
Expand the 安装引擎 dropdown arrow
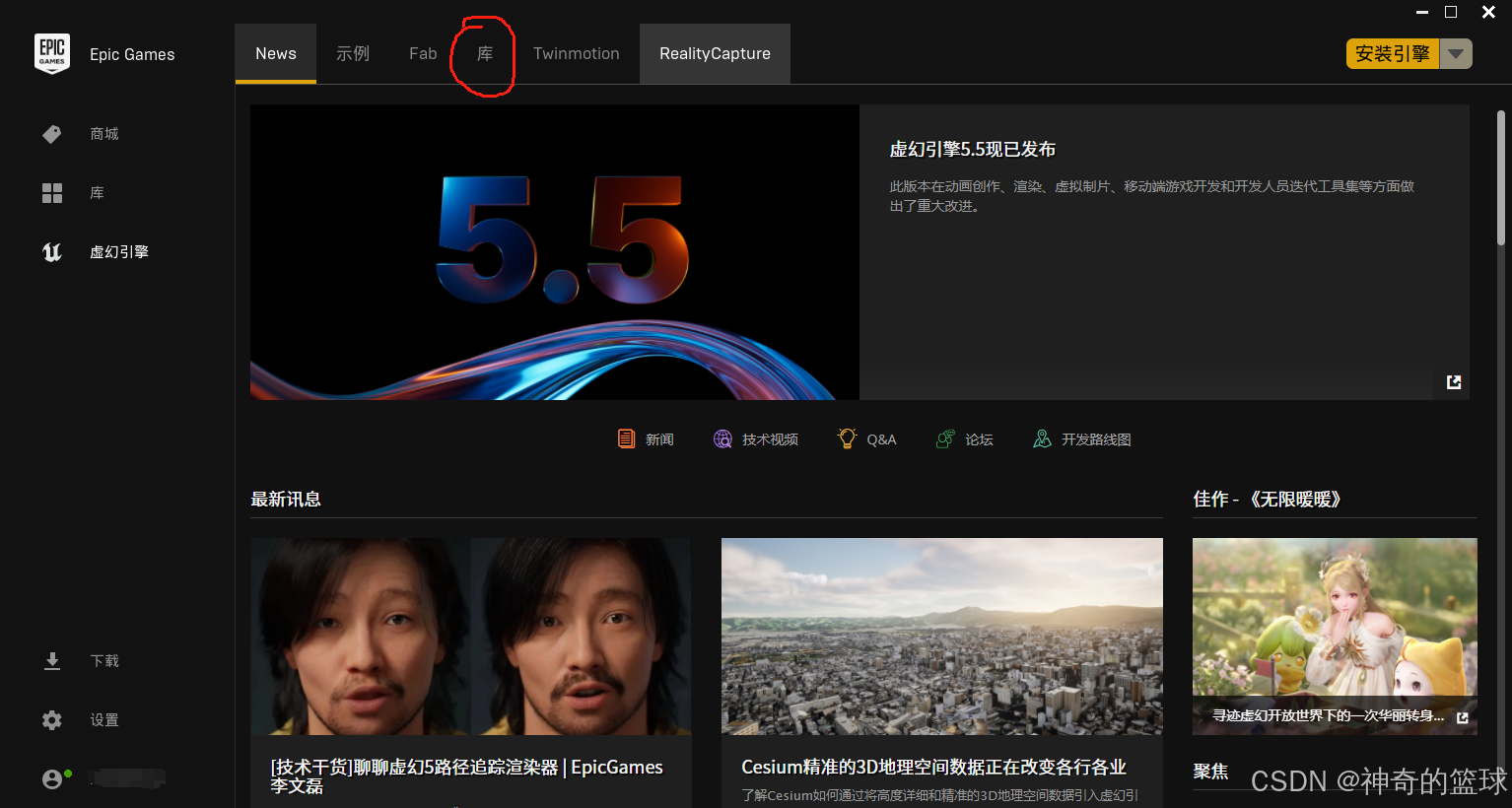(x=1456, y=54)
